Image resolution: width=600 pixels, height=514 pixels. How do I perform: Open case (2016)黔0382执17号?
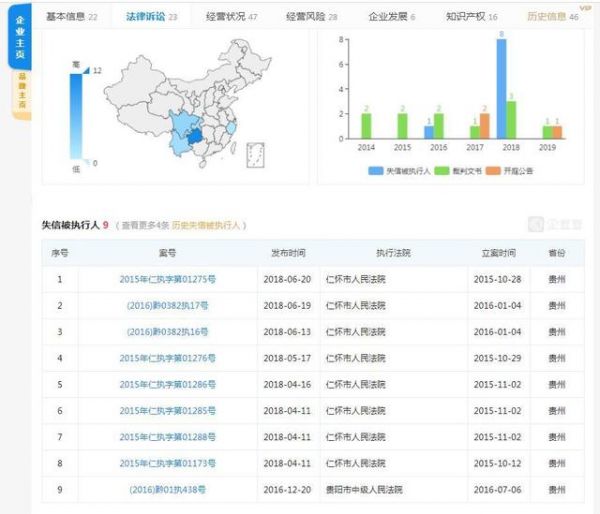click(168, 306)
